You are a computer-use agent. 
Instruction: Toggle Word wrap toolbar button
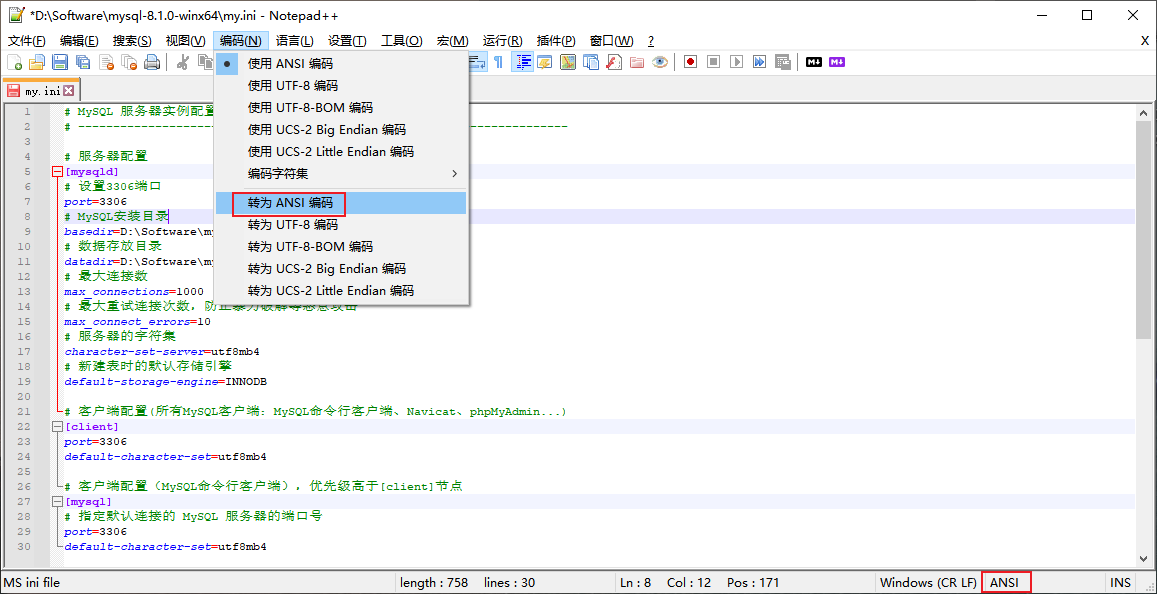(477, 62)
